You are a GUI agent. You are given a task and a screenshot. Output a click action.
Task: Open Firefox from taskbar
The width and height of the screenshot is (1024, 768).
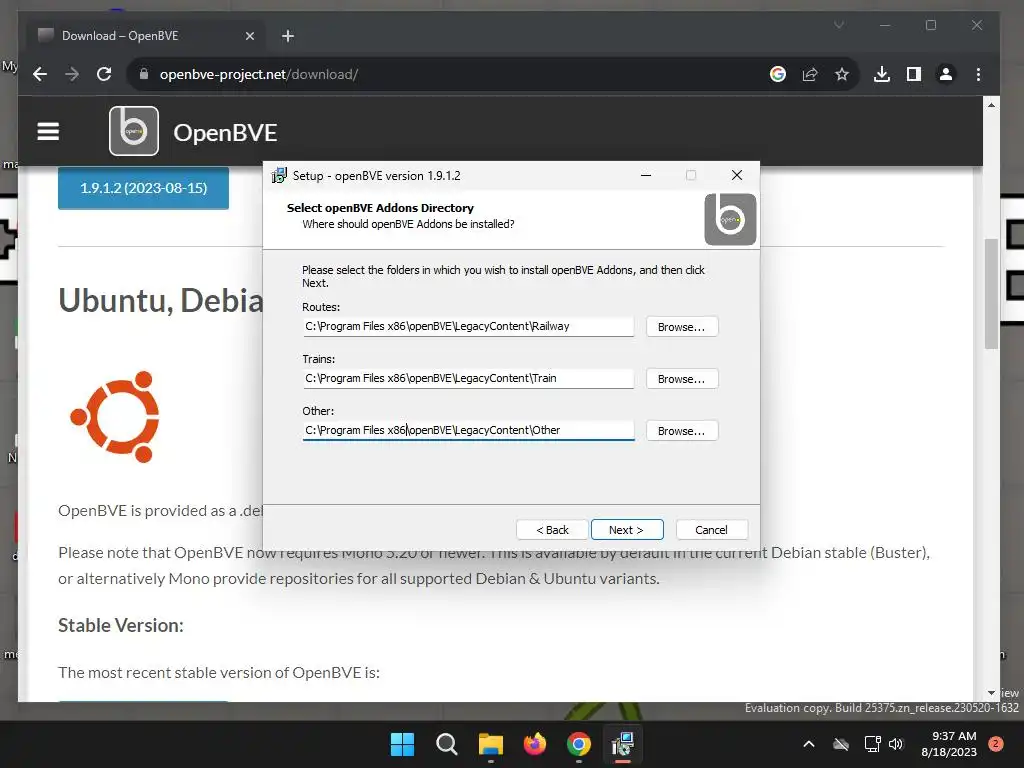pos(535,744)
